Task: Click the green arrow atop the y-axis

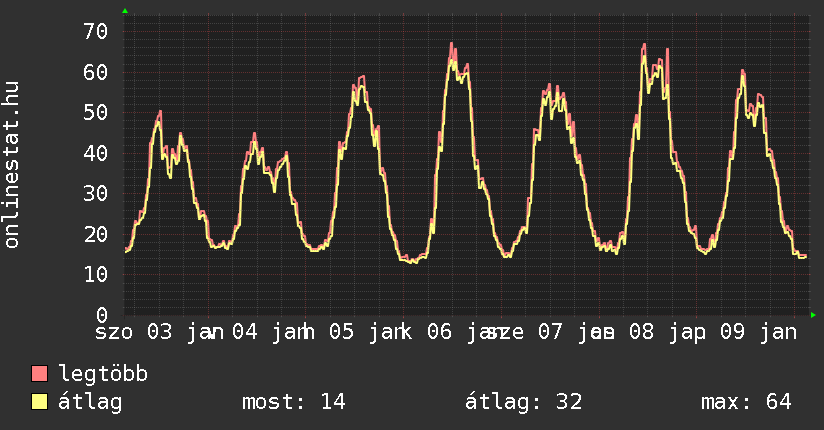Action: point(125,11)
